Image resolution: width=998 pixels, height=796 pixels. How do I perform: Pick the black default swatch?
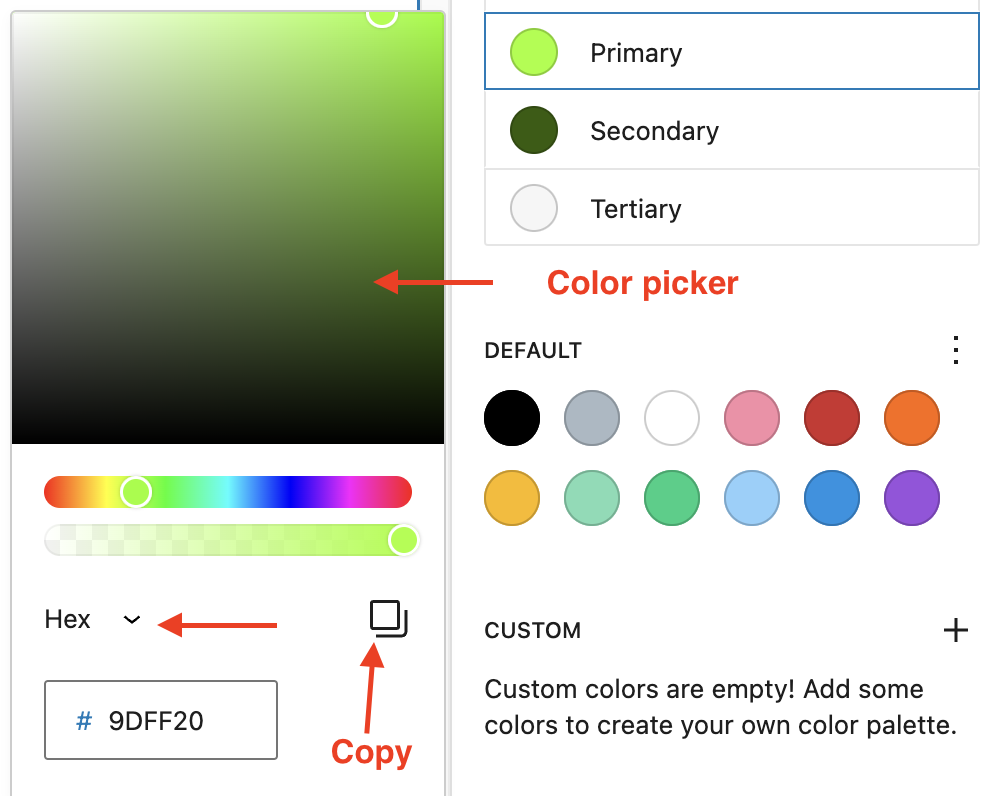[511, 418]
